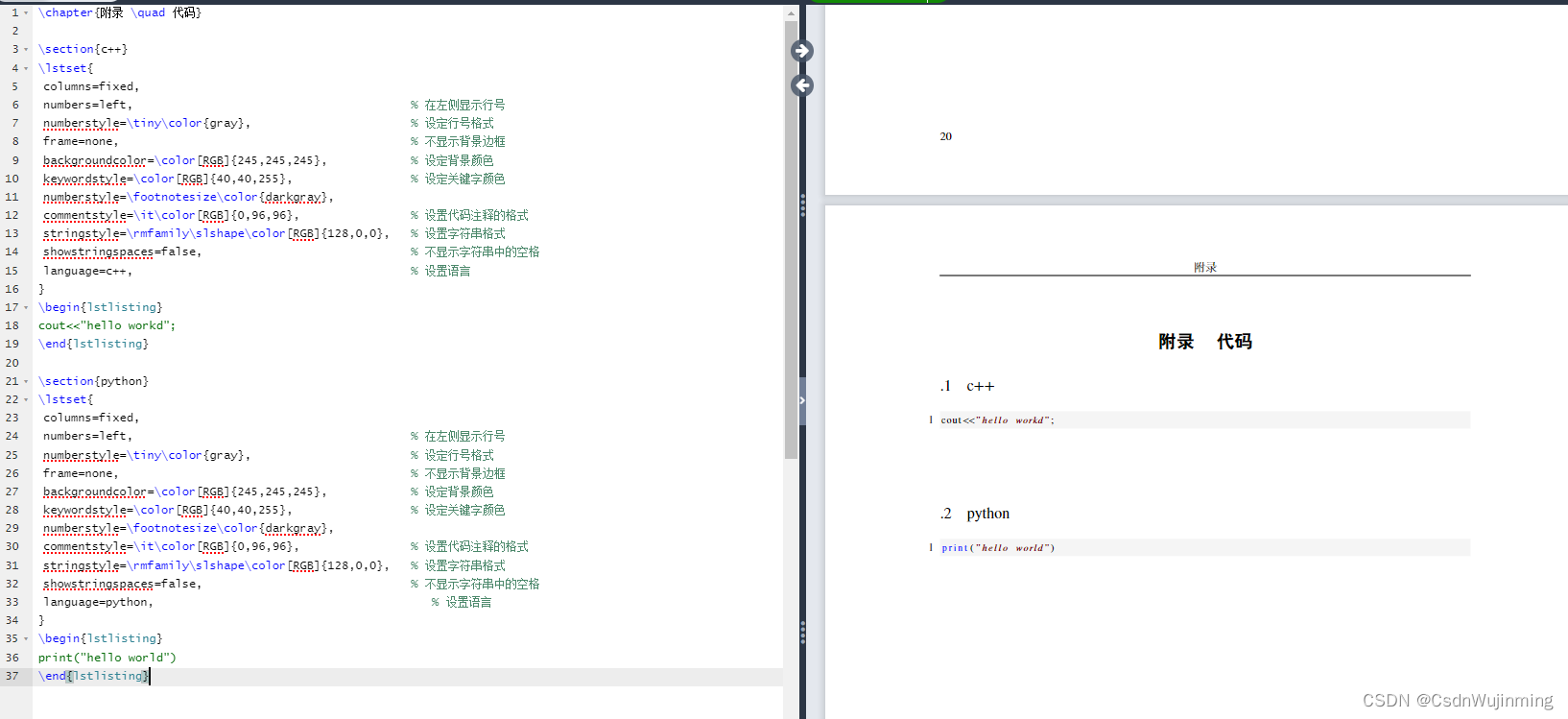Click the cout<<"hello workd"; code line
This screenshot has height=719, width=1568.
pyautogui.click(x=107, y=325)
